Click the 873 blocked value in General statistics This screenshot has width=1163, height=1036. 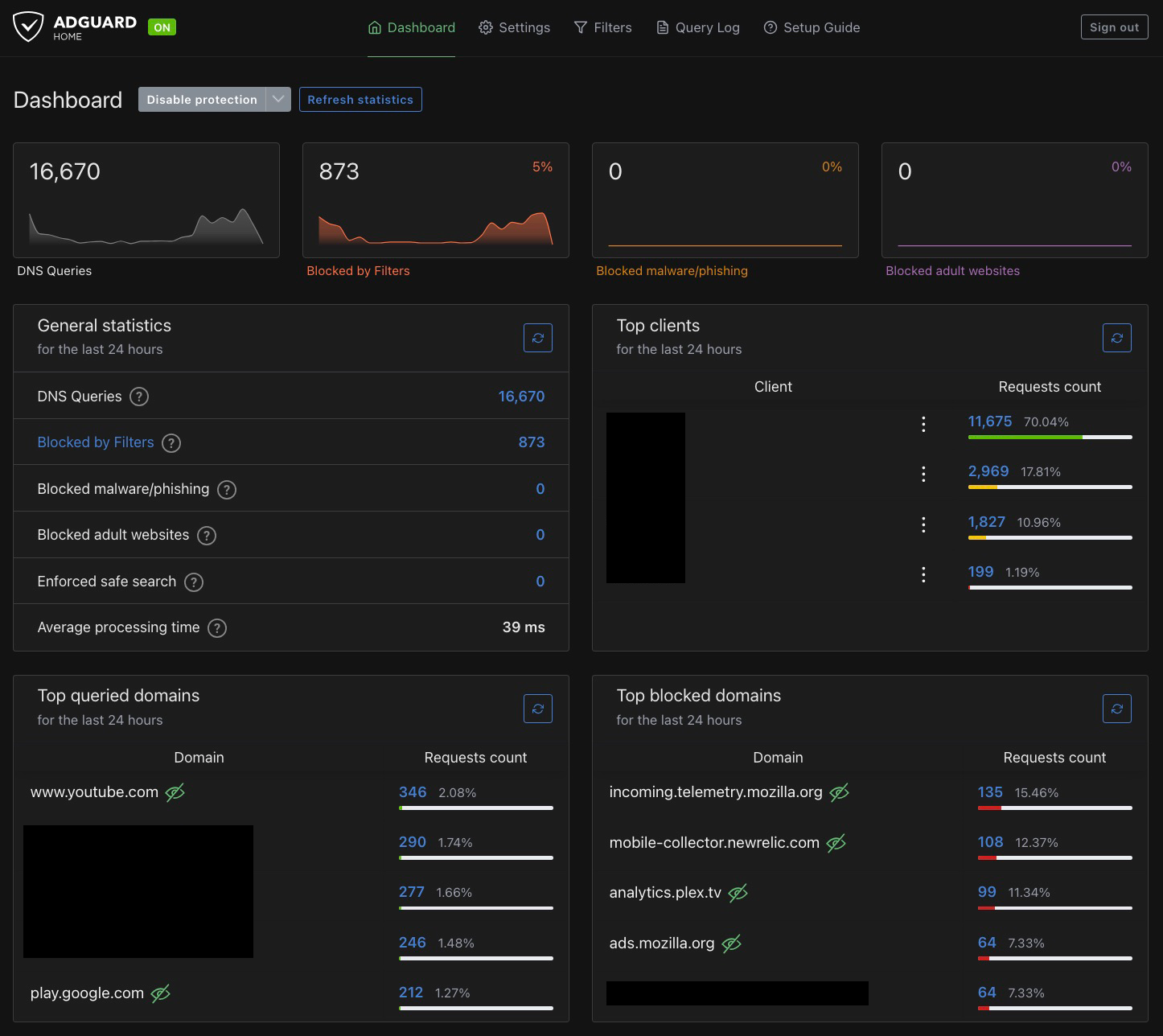pyautogui.click(x=532, y=442)
